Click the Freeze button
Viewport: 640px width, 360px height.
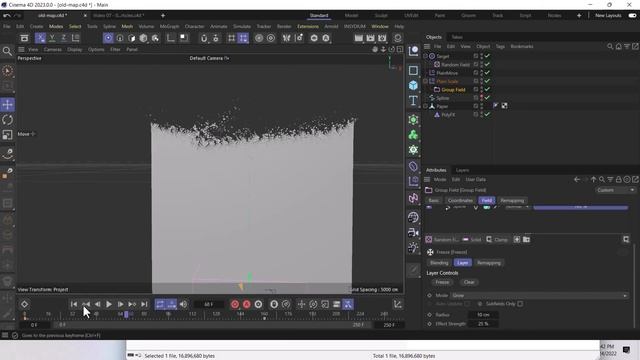coord(442,282)
